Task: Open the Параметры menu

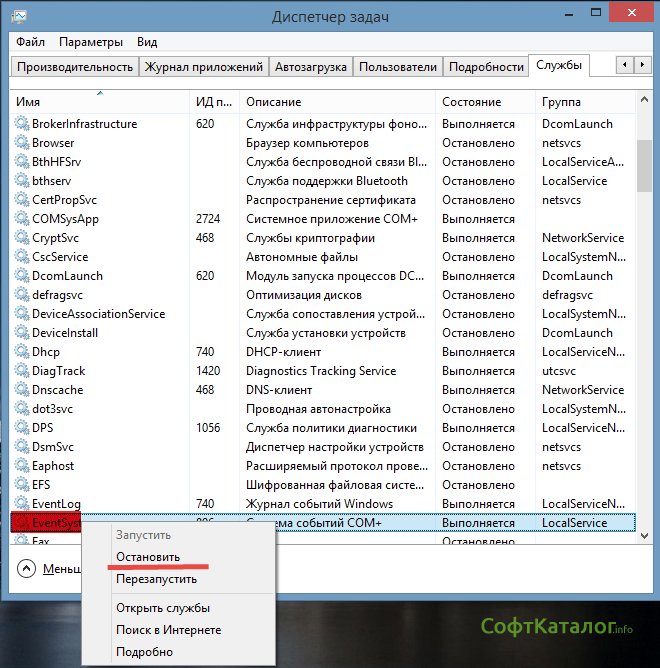Action: (x=90, y=42)
